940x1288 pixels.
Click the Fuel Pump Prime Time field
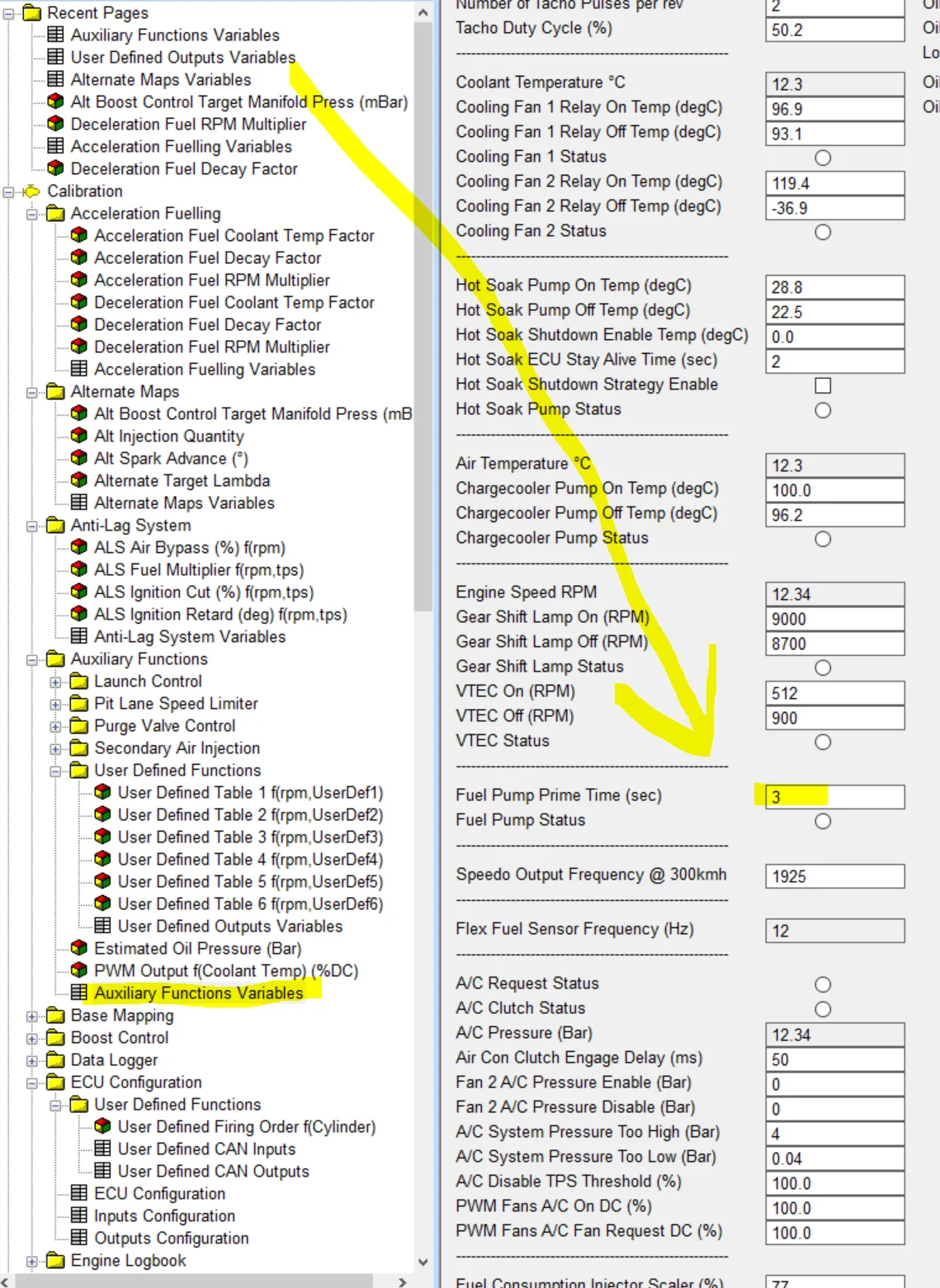click(834, 796)
